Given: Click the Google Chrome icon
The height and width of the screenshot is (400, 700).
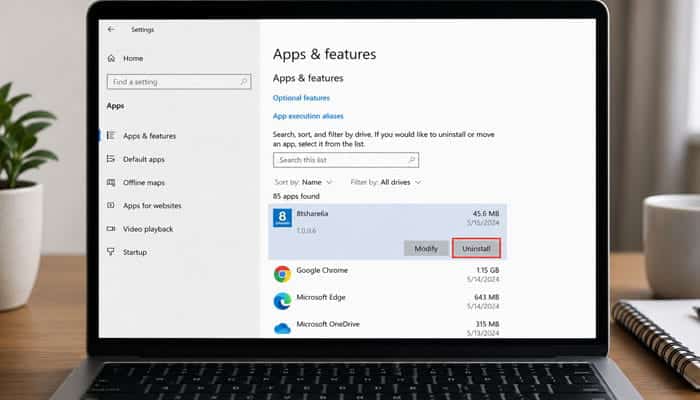Looking at the screenshot, I should 282,274.
